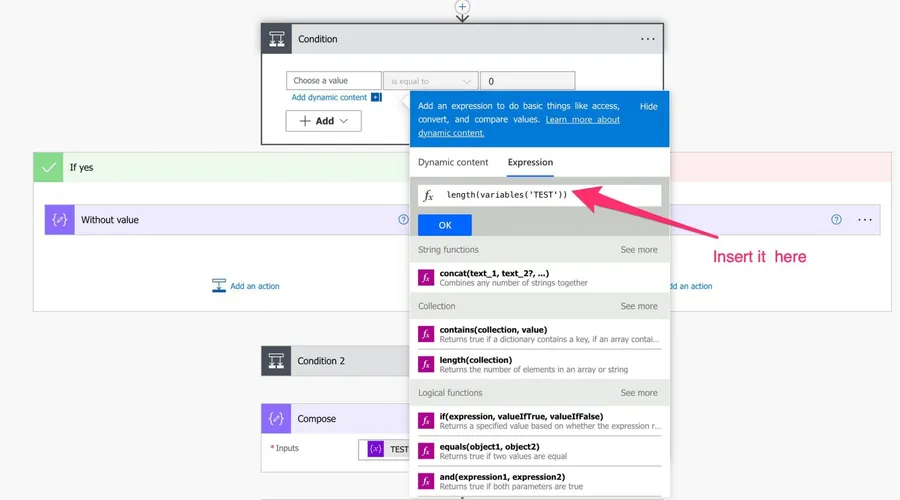Viewport: 900px width, 500px height.
Task: Open the 'is equal to' operator dropdown
Action: (431, 81)
